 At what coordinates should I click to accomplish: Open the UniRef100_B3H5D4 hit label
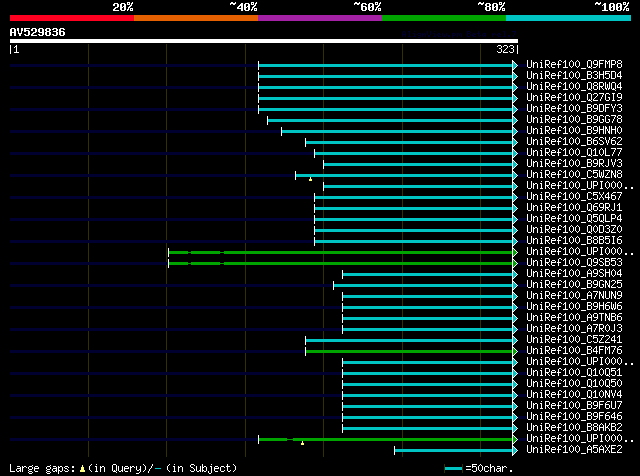574,76
